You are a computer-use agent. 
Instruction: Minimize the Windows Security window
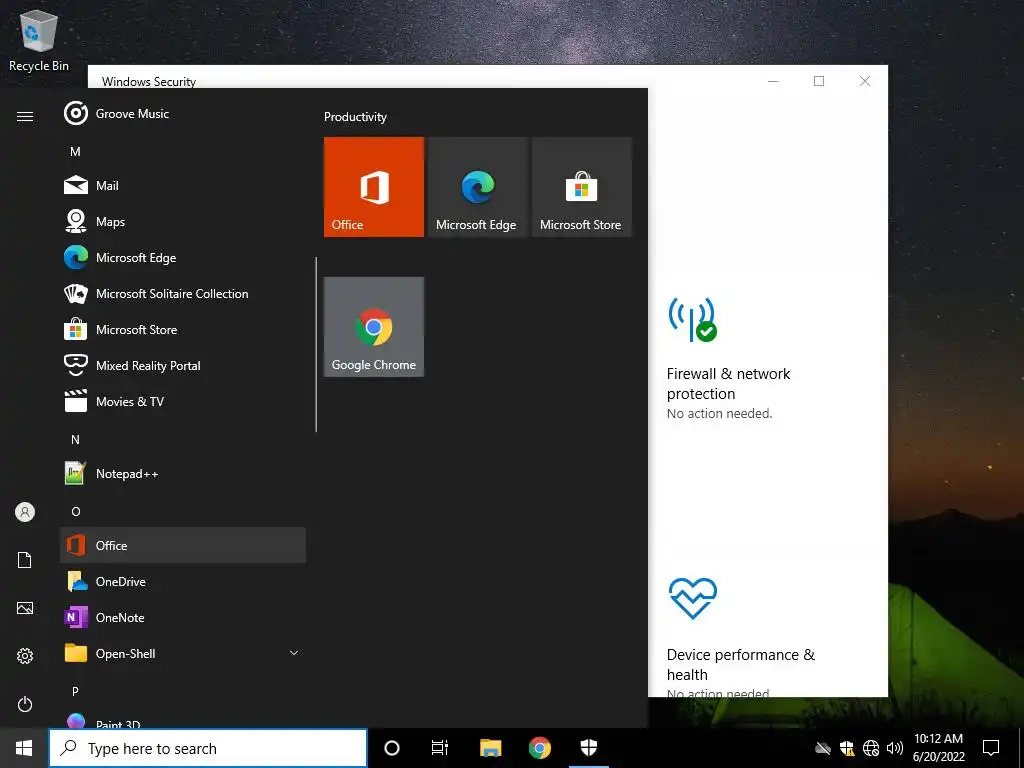773,81
